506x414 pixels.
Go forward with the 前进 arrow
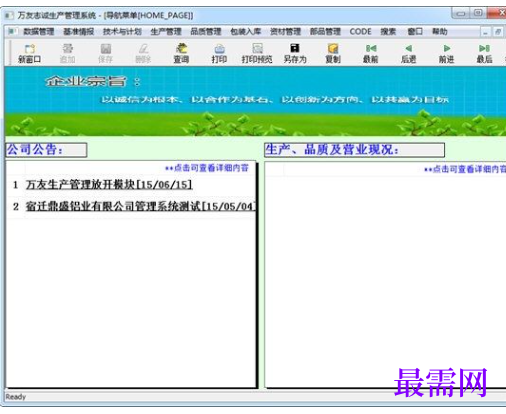[446, 53]
